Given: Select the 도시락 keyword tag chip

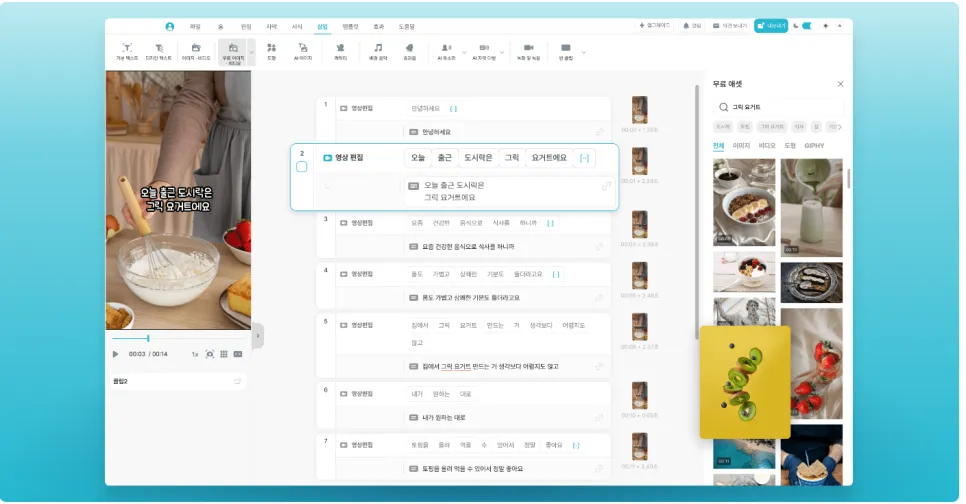Looking at the screenshot, I should click(x=723, y=127).
